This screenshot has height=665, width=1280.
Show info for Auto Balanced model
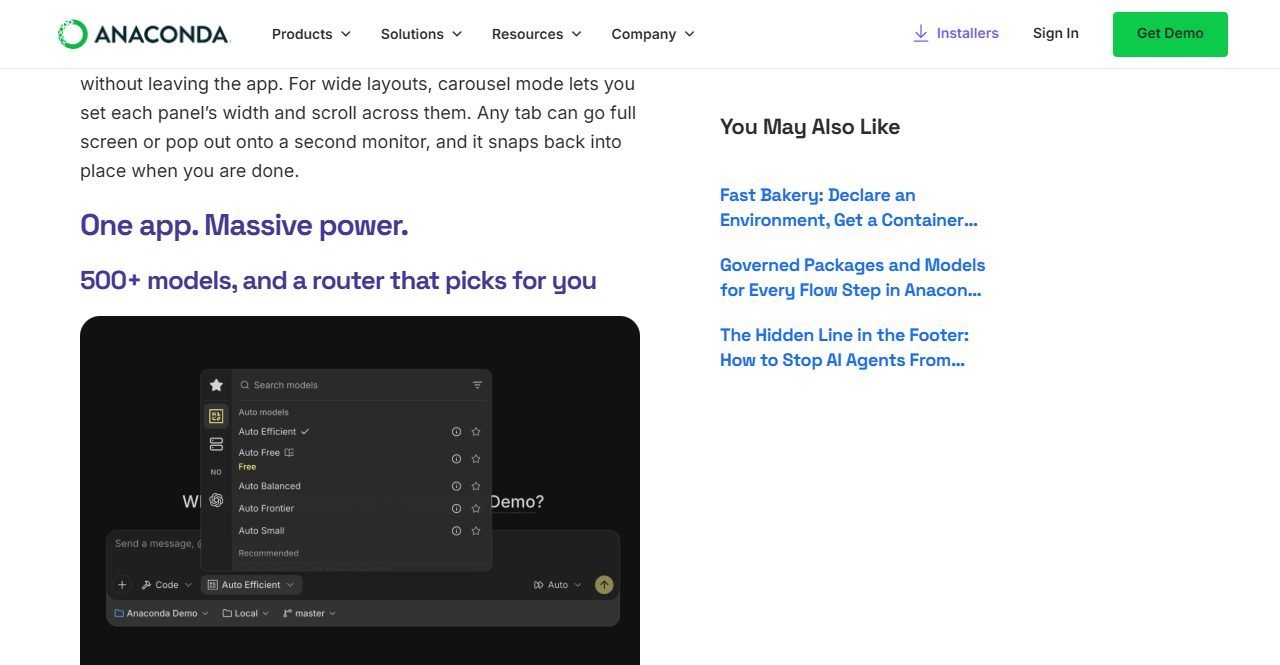[456, 486]
